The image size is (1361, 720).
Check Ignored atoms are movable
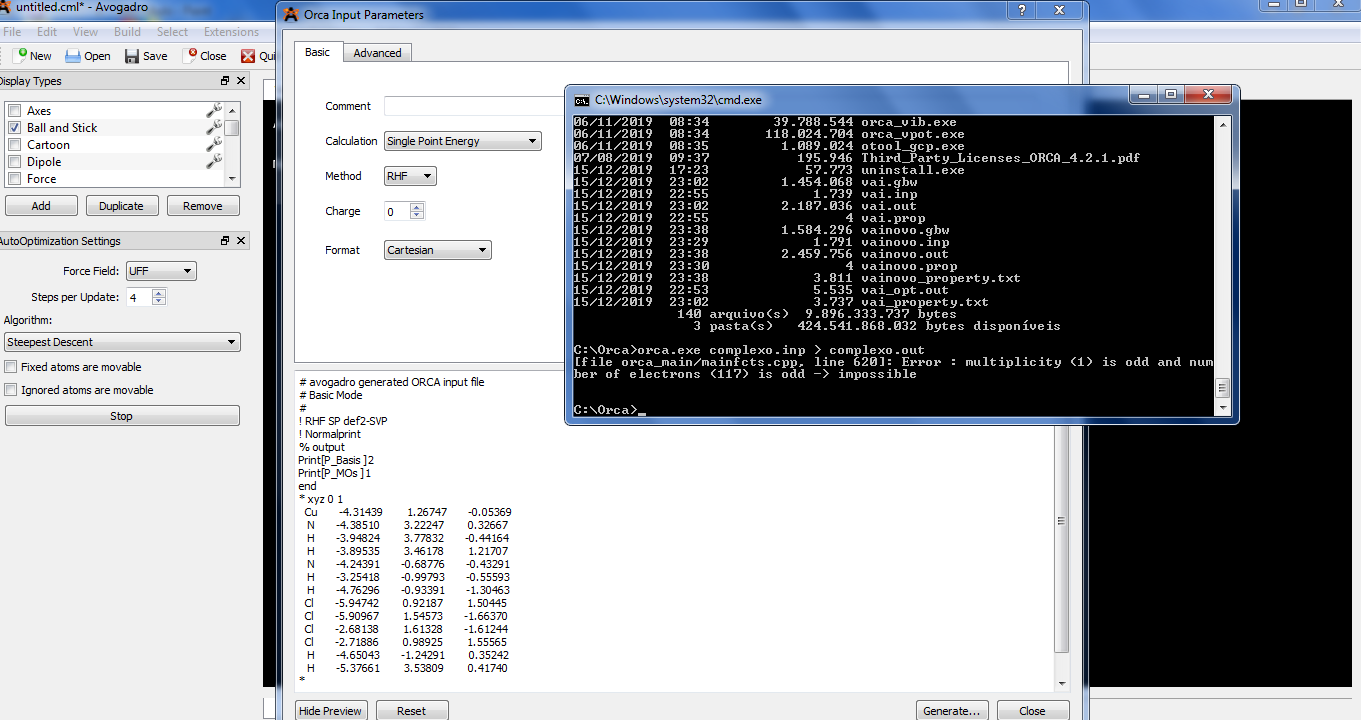point(11,390)
